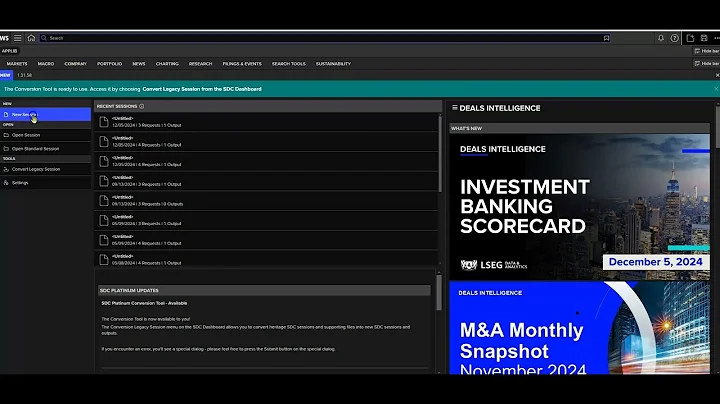720x404 pixels.
Task: Open the SUSTAINABILITY menu
Action: [333, 64]
